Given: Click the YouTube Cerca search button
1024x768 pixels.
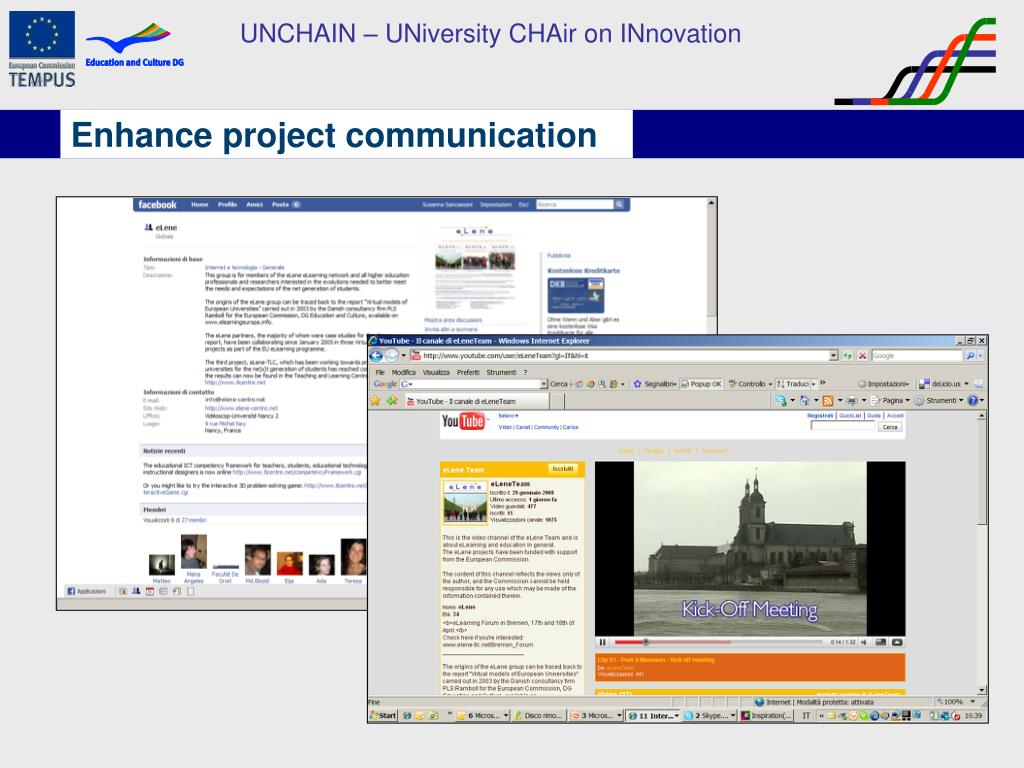Looking at the screenshot, I should point(890,427).
